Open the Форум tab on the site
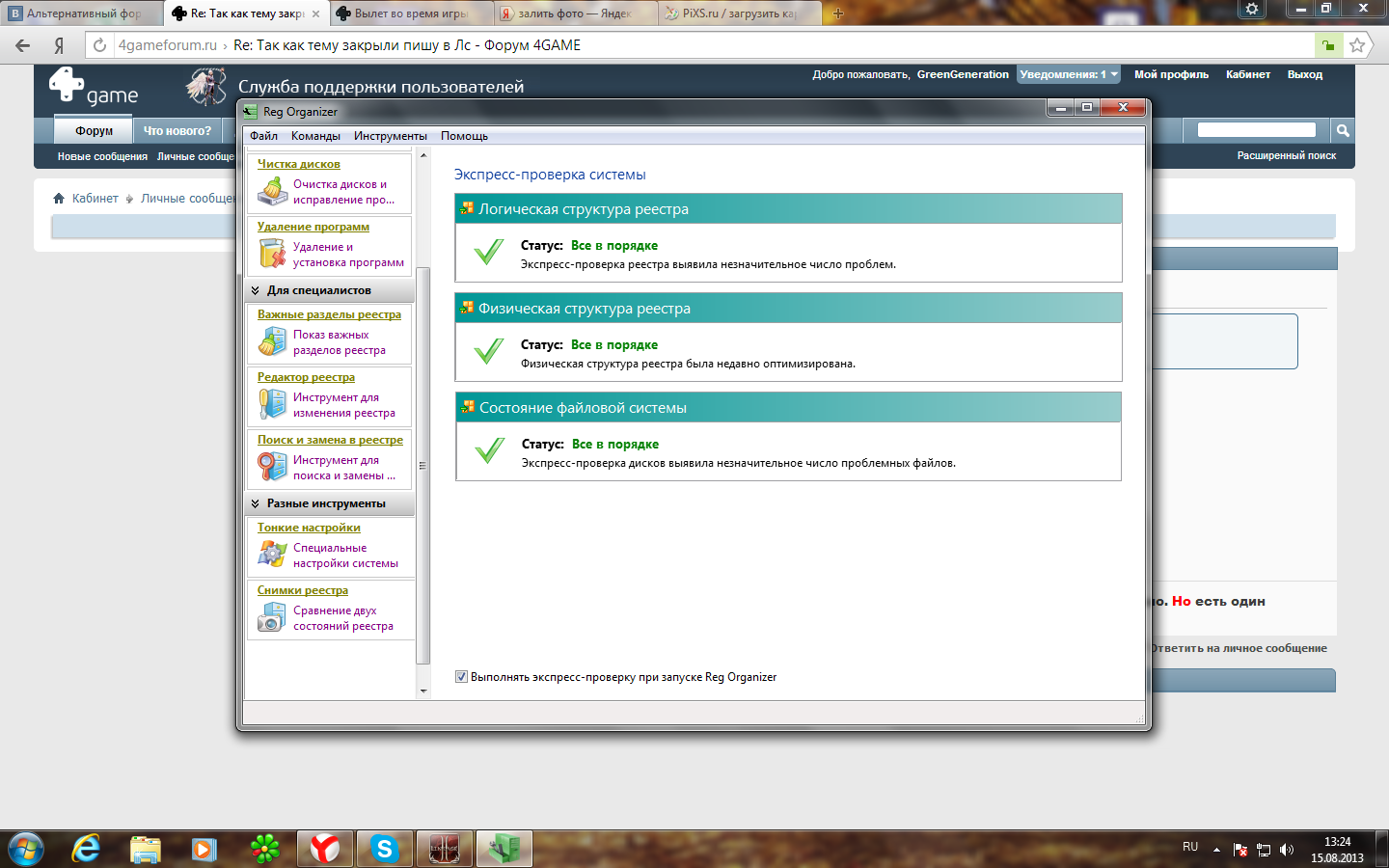 pyautogui.click(x=95, y=131)
